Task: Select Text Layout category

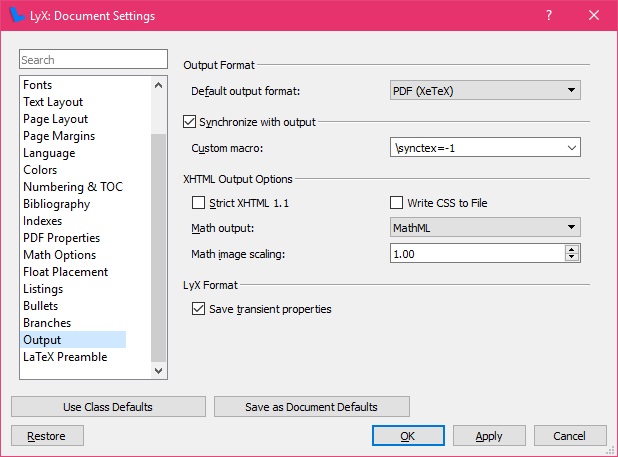Action: [x=53, y=102]
